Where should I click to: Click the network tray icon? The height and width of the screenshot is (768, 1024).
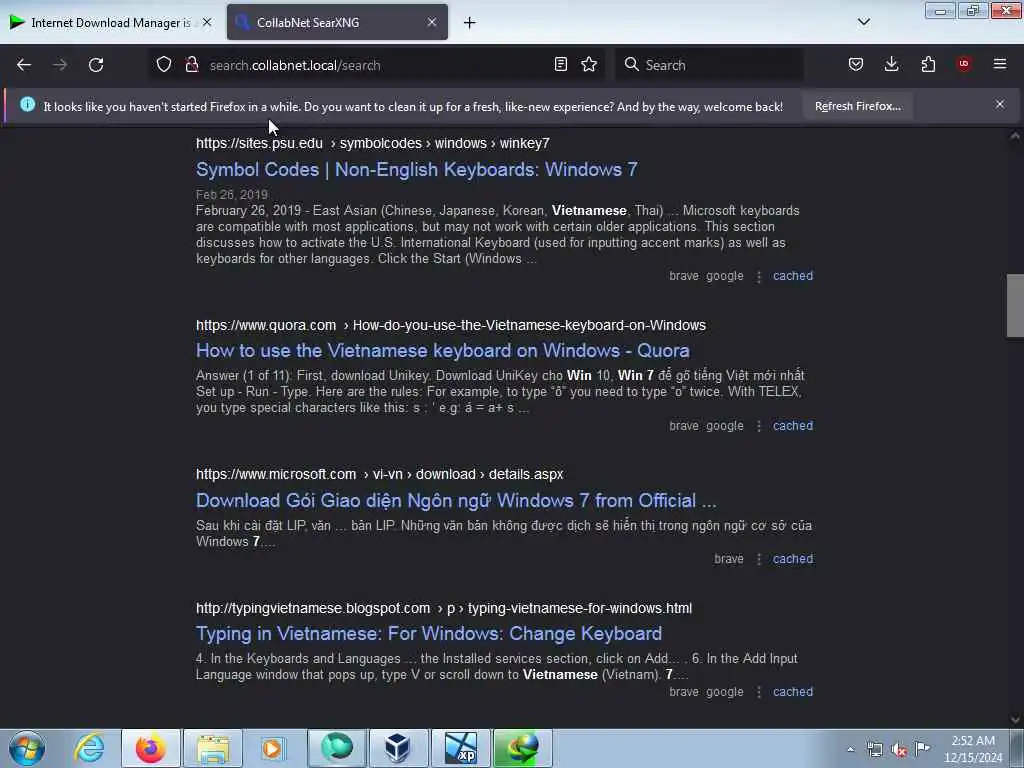click(x=874, y=749)
